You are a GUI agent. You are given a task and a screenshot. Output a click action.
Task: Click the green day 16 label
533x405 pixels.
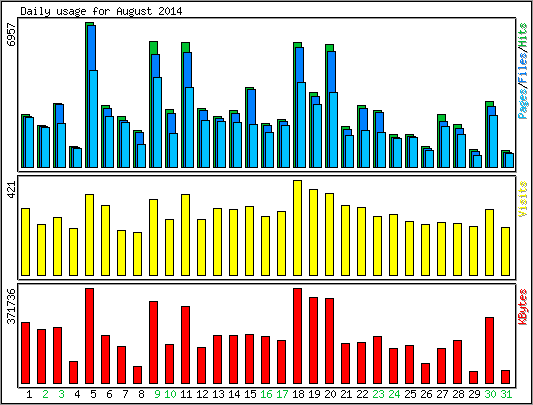(x=266, y=394)
